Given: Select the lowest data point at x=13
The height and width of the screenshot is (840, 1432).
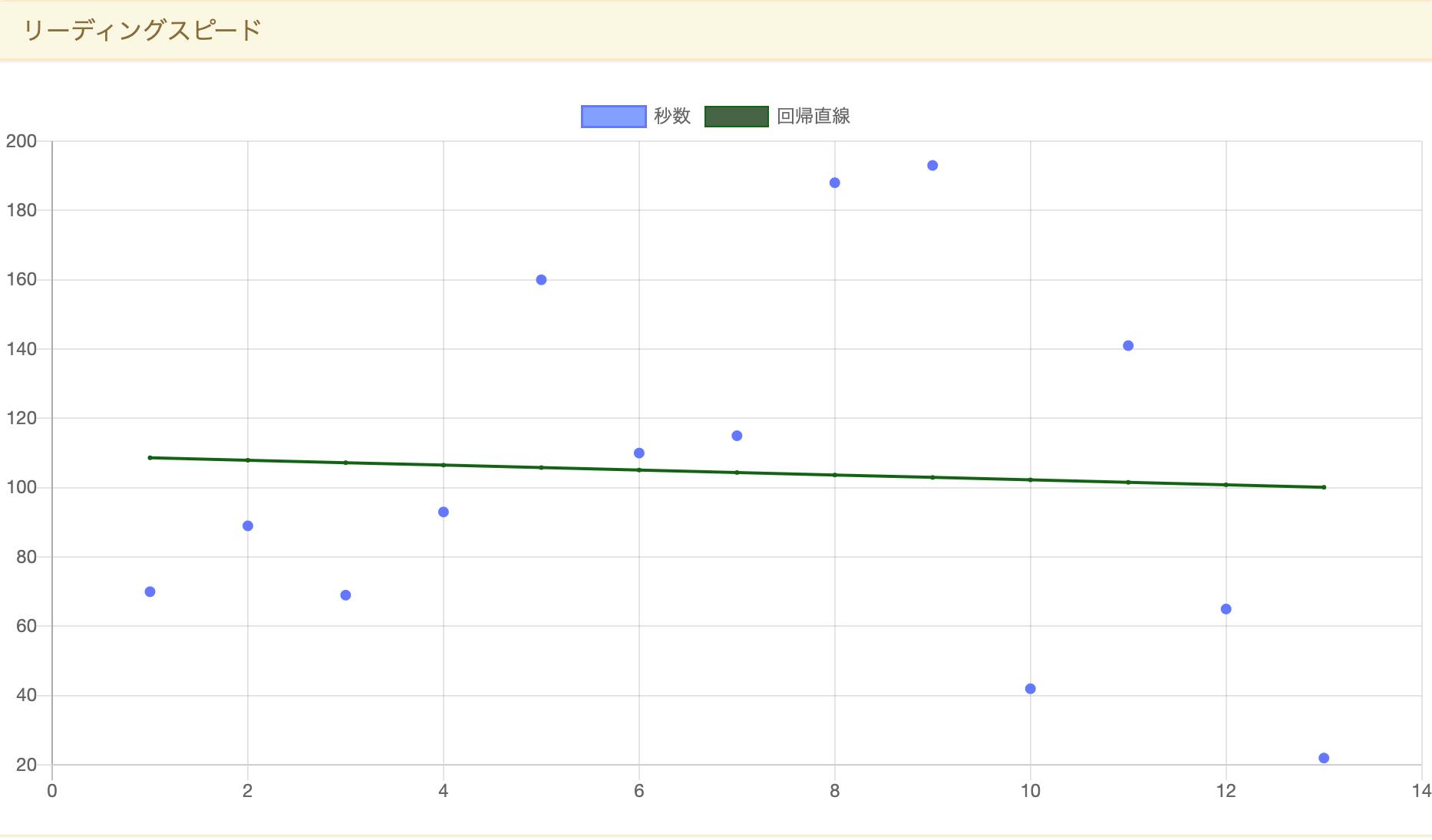Looking at the screenshot, I should pyautogui.click(x=1324, y=758).
